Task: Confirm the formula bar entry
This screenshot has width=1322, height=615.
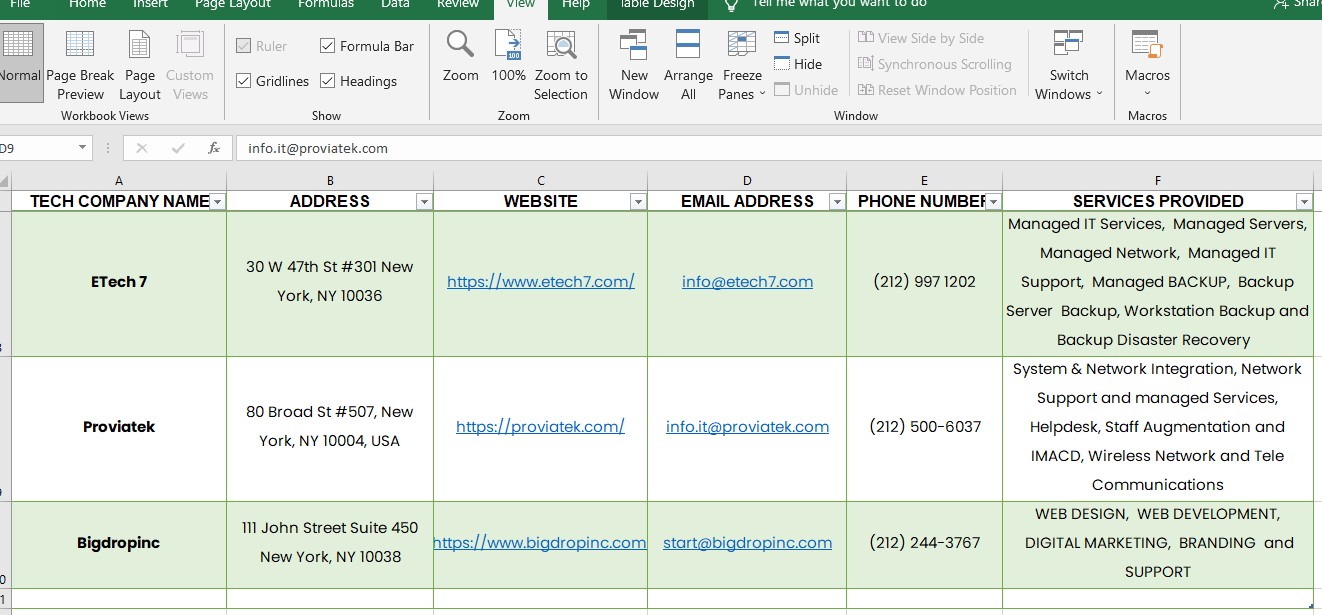Action: tap(178, 148)
